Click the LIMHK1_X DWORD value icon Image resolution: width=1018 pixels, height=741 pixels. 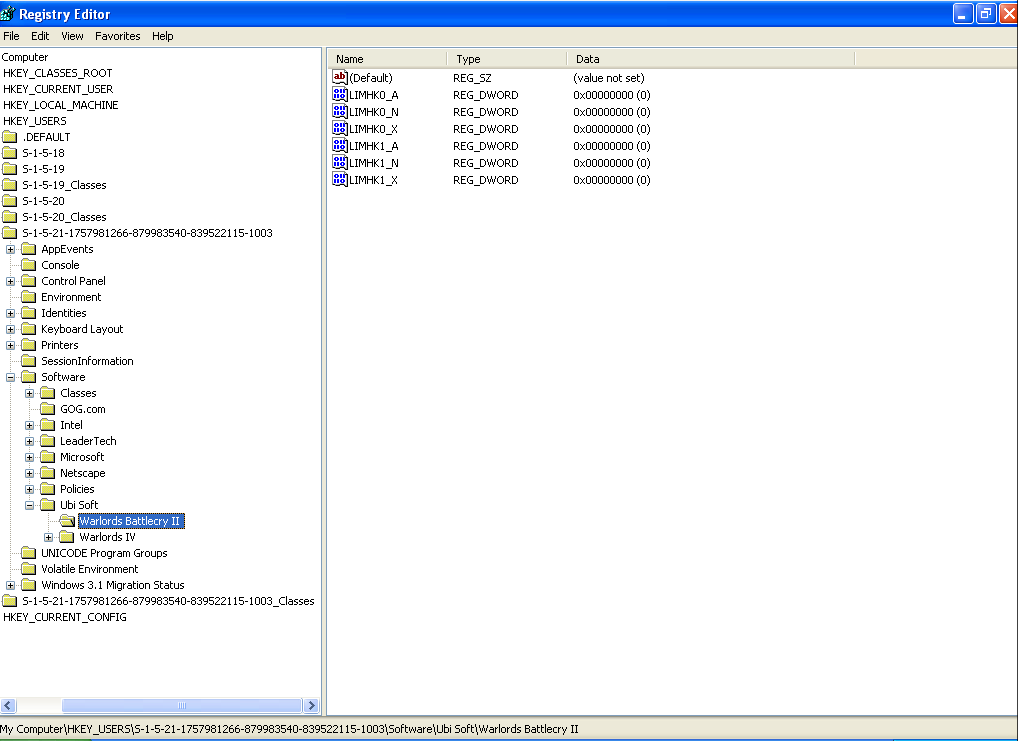[x=340, y=179]
